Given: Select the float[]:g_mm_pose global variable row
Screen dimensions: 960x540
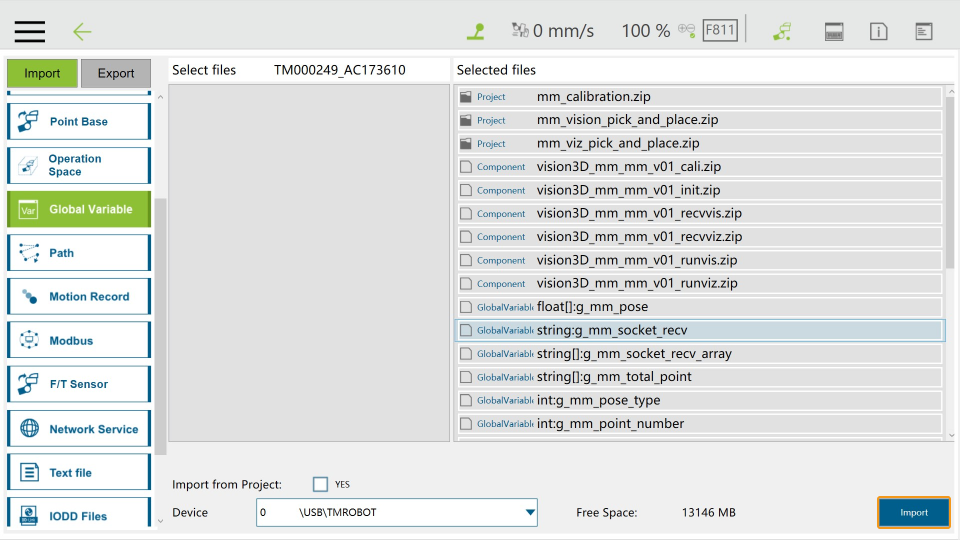Looking at the screenshot, I should click(698, 307).
